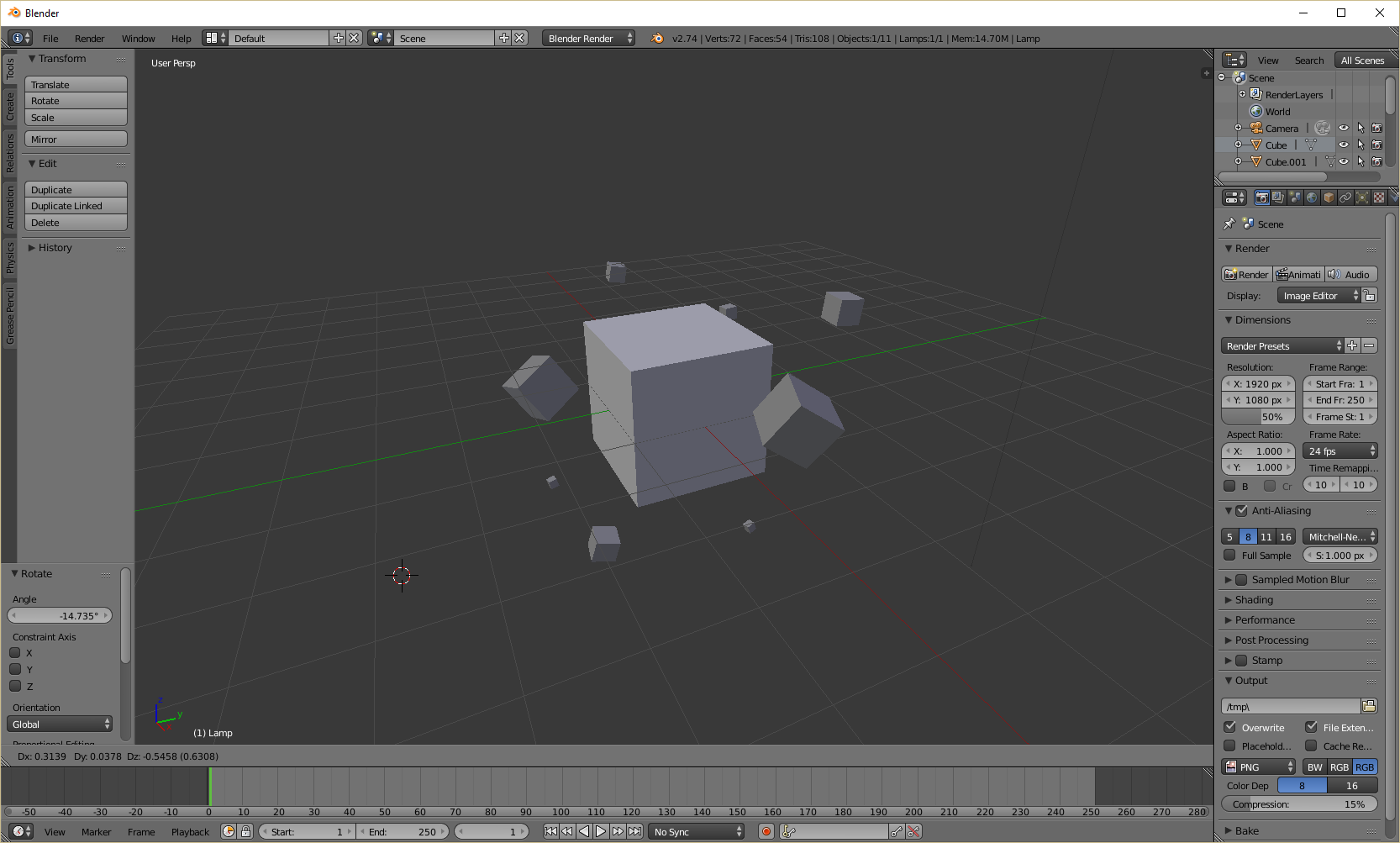Image resolution: width=1400 pixels, height=843 pixels.
Task: Enable the X constraint axis checkbox
Action: click(15, 653)
